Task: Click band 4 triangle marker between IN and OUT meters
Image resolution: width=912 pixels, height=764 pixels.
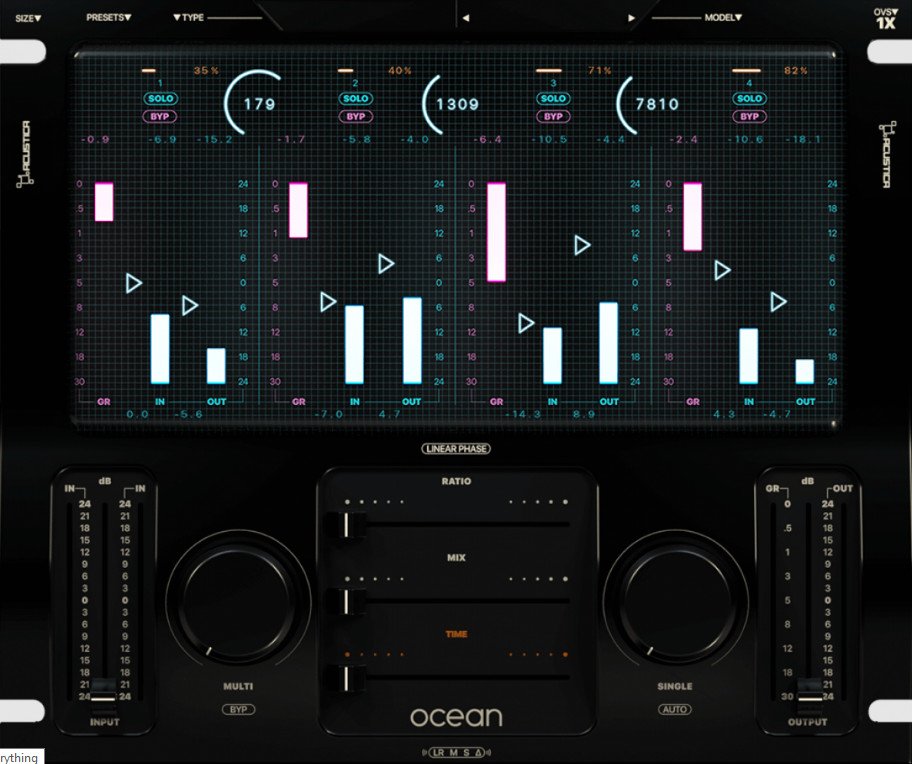Action: (x=778, y=301)
